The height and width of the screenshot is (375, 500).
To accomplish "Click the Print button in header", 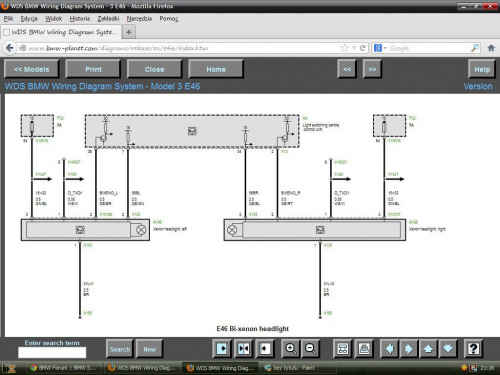I will [x=93, y=69].
